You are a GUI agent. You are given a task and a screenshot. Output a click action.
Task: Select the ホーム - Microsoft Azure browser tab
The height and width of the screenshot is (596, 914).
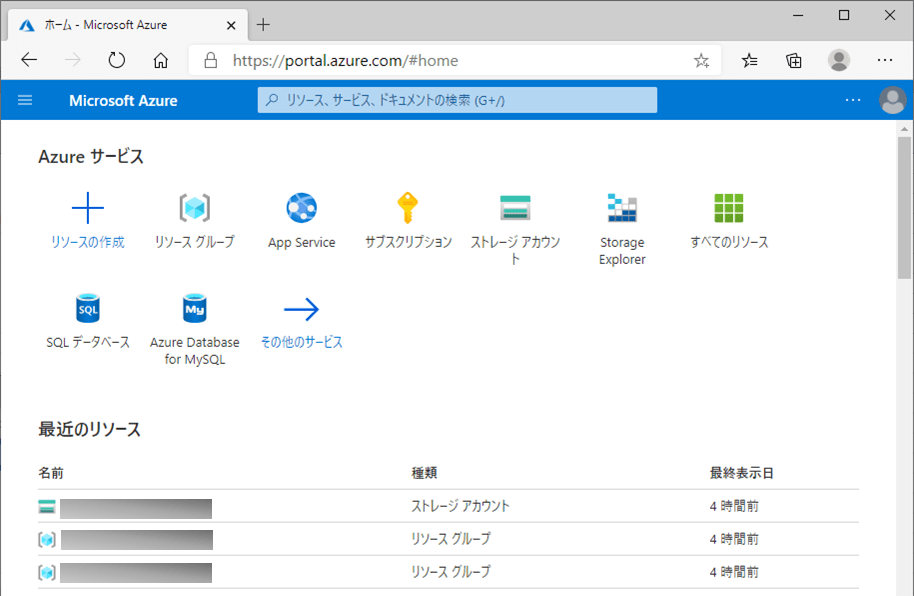[x=130, y=24]
